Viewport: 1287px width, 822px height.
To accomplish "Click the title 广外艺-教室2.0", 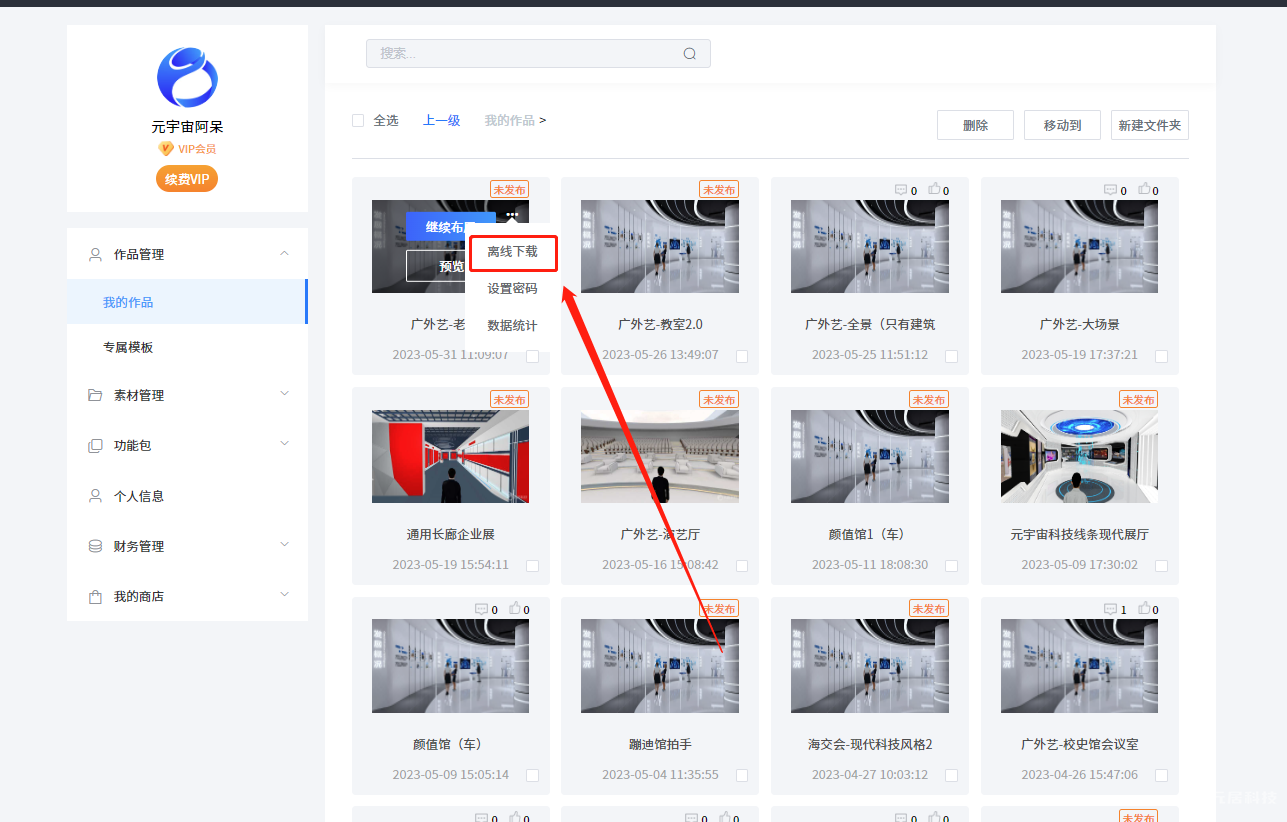I will pos(660,325).
